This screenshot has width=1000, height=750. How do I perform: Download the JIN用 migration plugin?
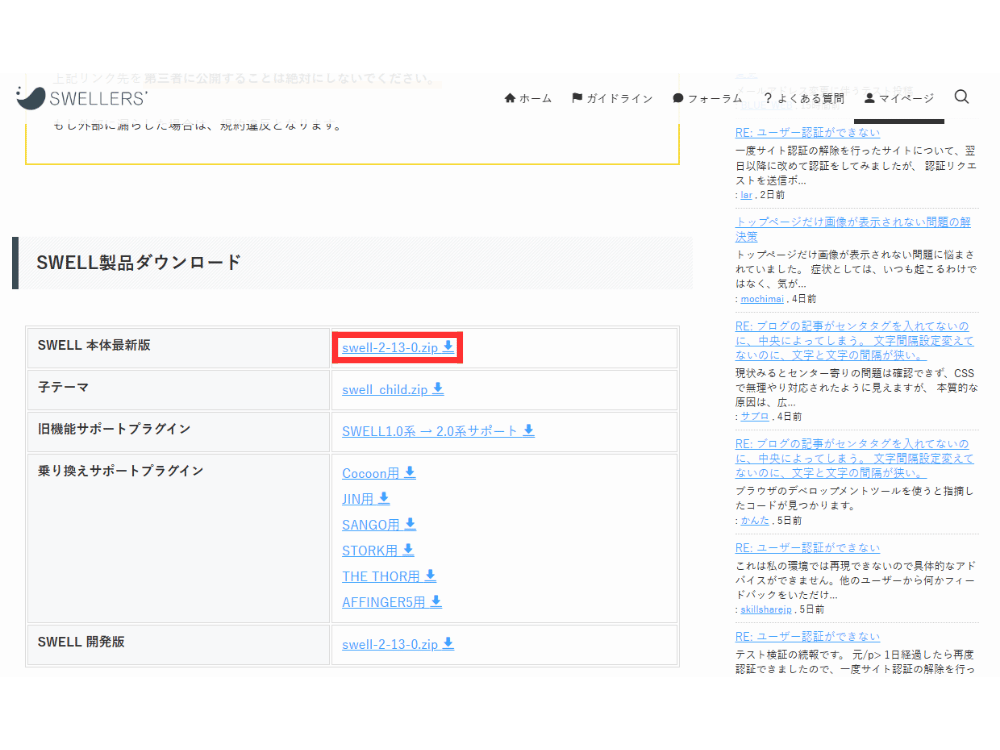click(366, 499)
